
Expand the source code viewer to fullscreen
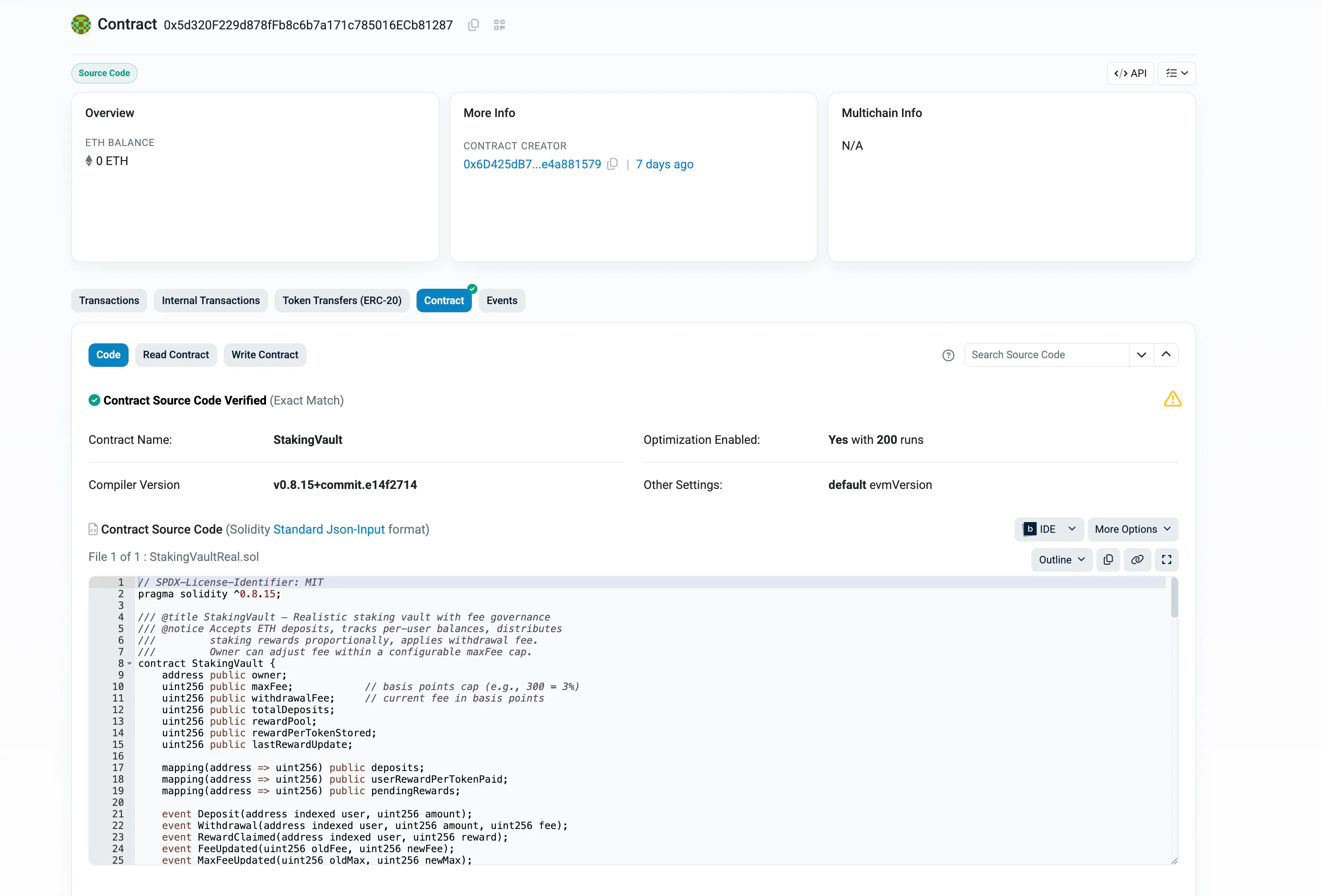coord(1167,559)
